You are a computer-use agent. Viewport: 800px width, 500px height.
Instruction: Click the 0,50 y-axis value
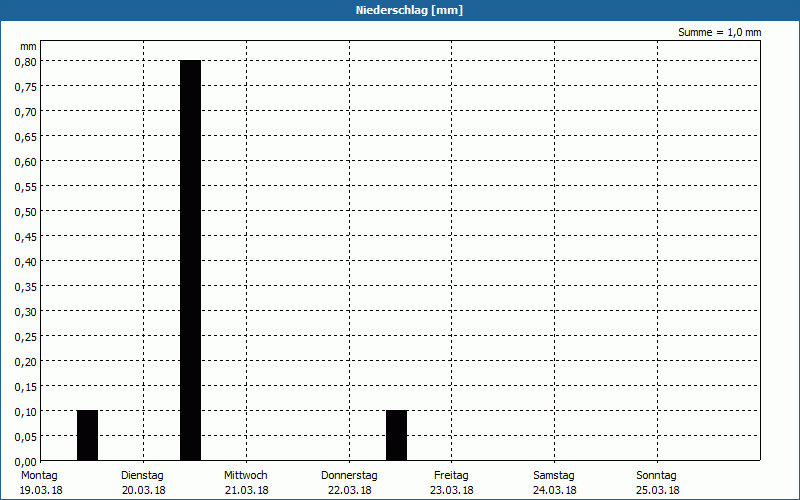point(26,212)
